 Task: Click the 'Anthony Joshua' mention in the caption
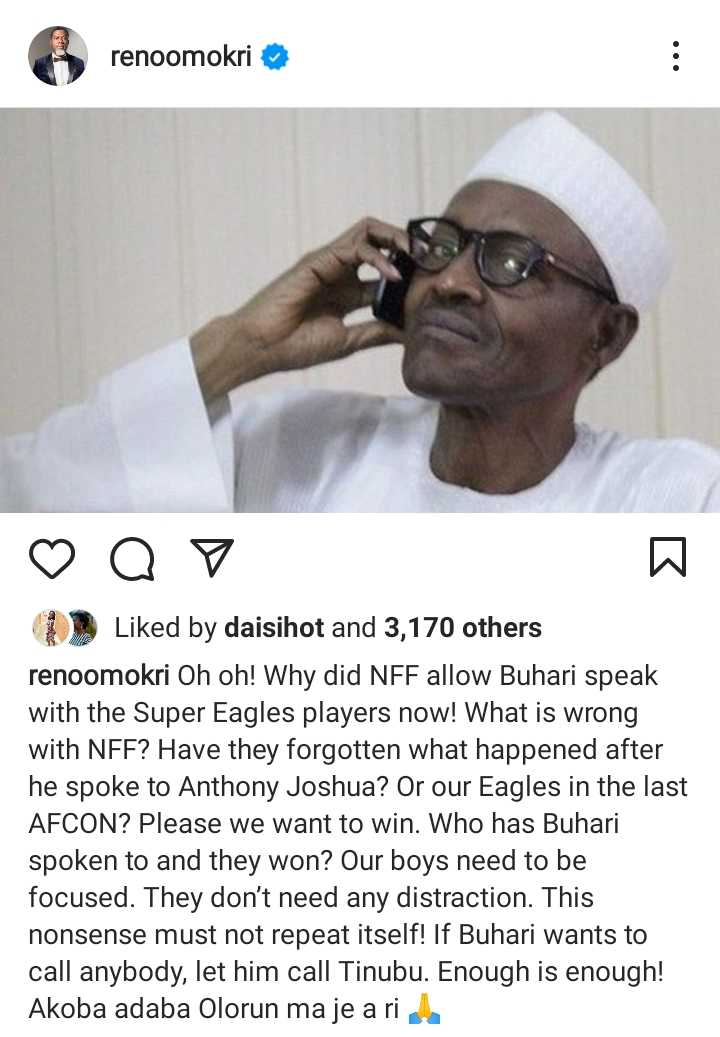[x=282, y=787]
